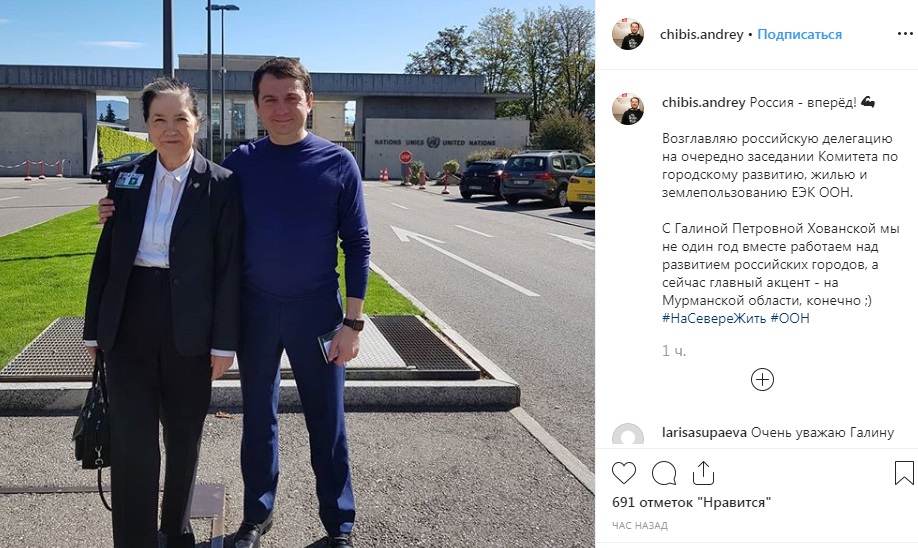Open the three-dot more options menu
This screenshot has width=918, height=548.
click(905, 34)
